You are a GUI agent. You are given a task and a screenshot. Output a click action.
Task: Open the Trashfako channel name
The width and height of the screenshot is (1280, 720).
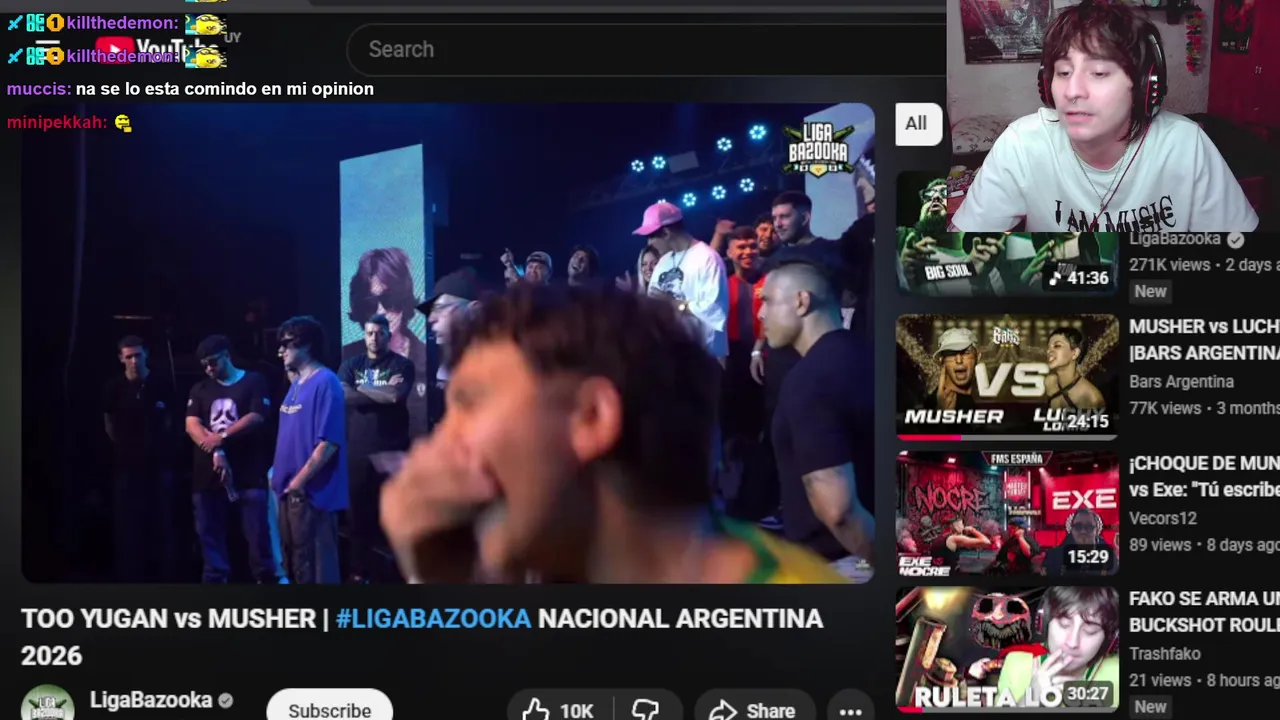tap(1165, 654)
